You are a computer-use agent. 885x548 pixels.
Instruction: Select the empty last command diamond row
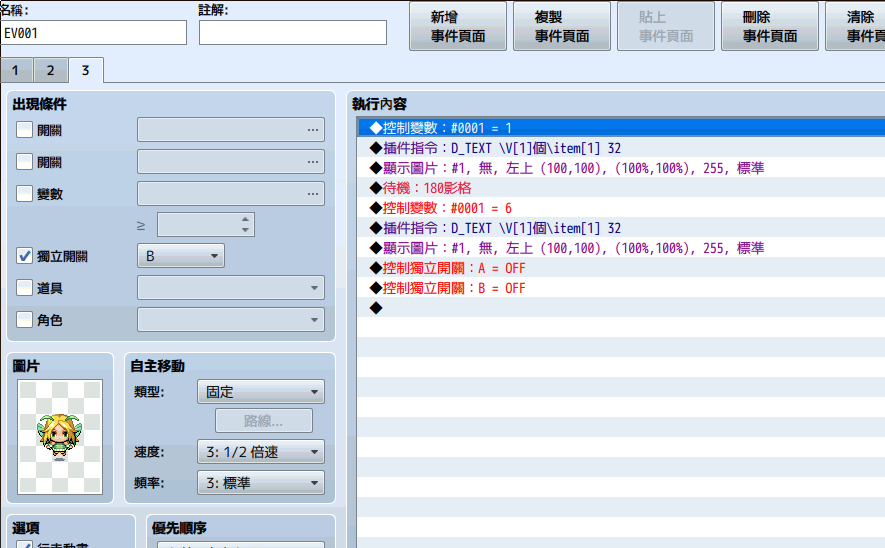[x=621, y=308]
